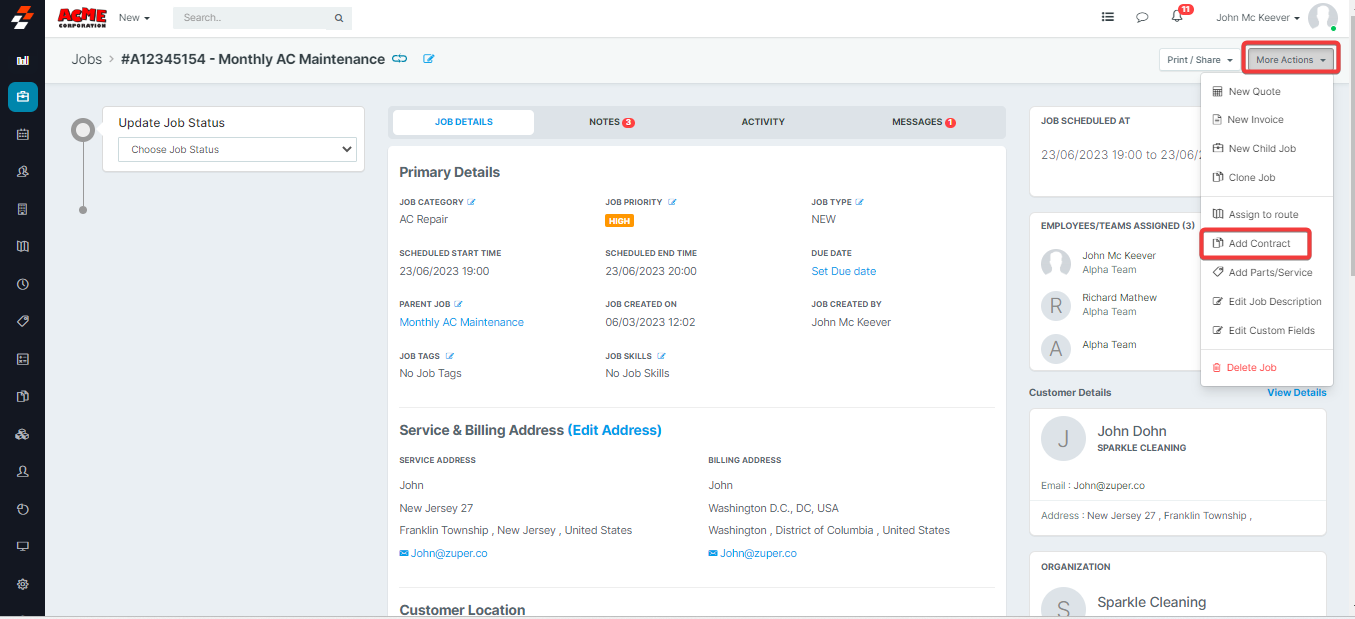Choose Delete Job in the menu
This screenshot has height=619, width=1355.
[x=1250, y=368]
